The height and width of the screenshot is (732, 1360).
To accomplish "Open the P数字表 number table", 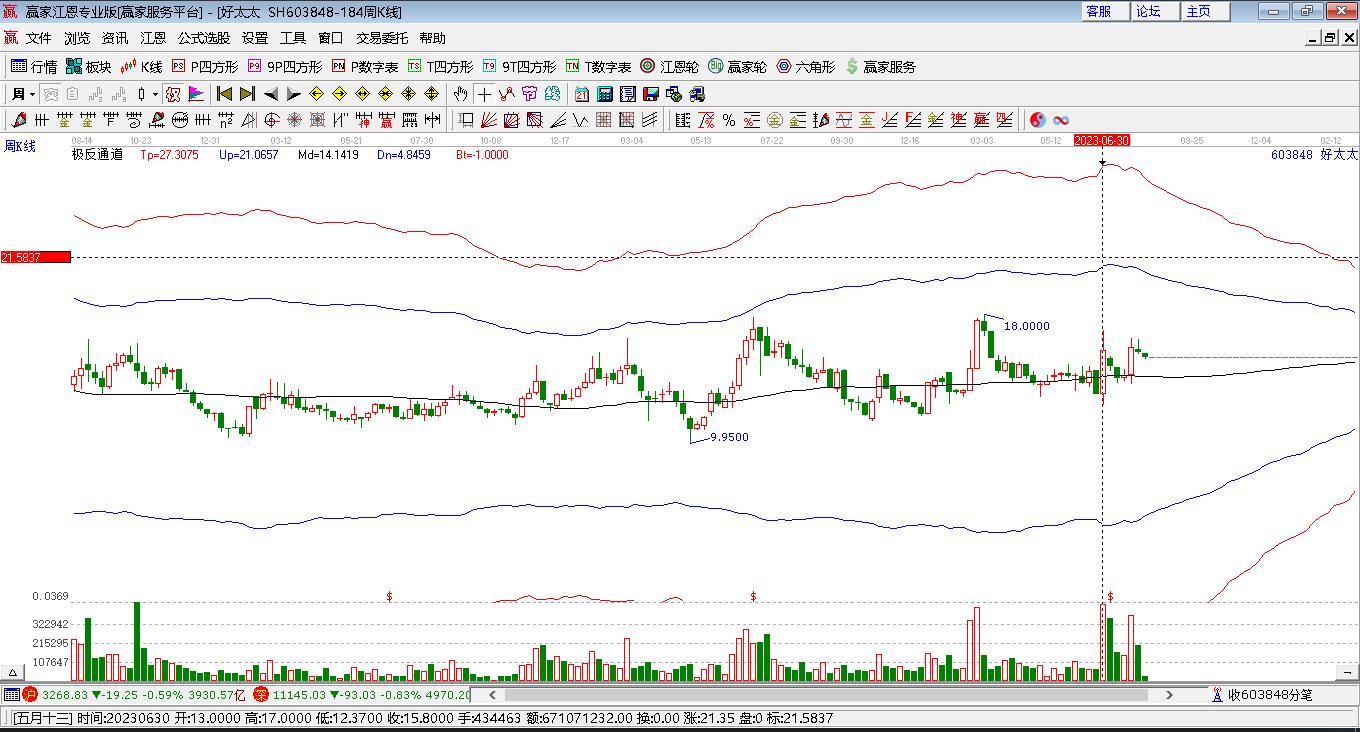I will pos(365,67).
